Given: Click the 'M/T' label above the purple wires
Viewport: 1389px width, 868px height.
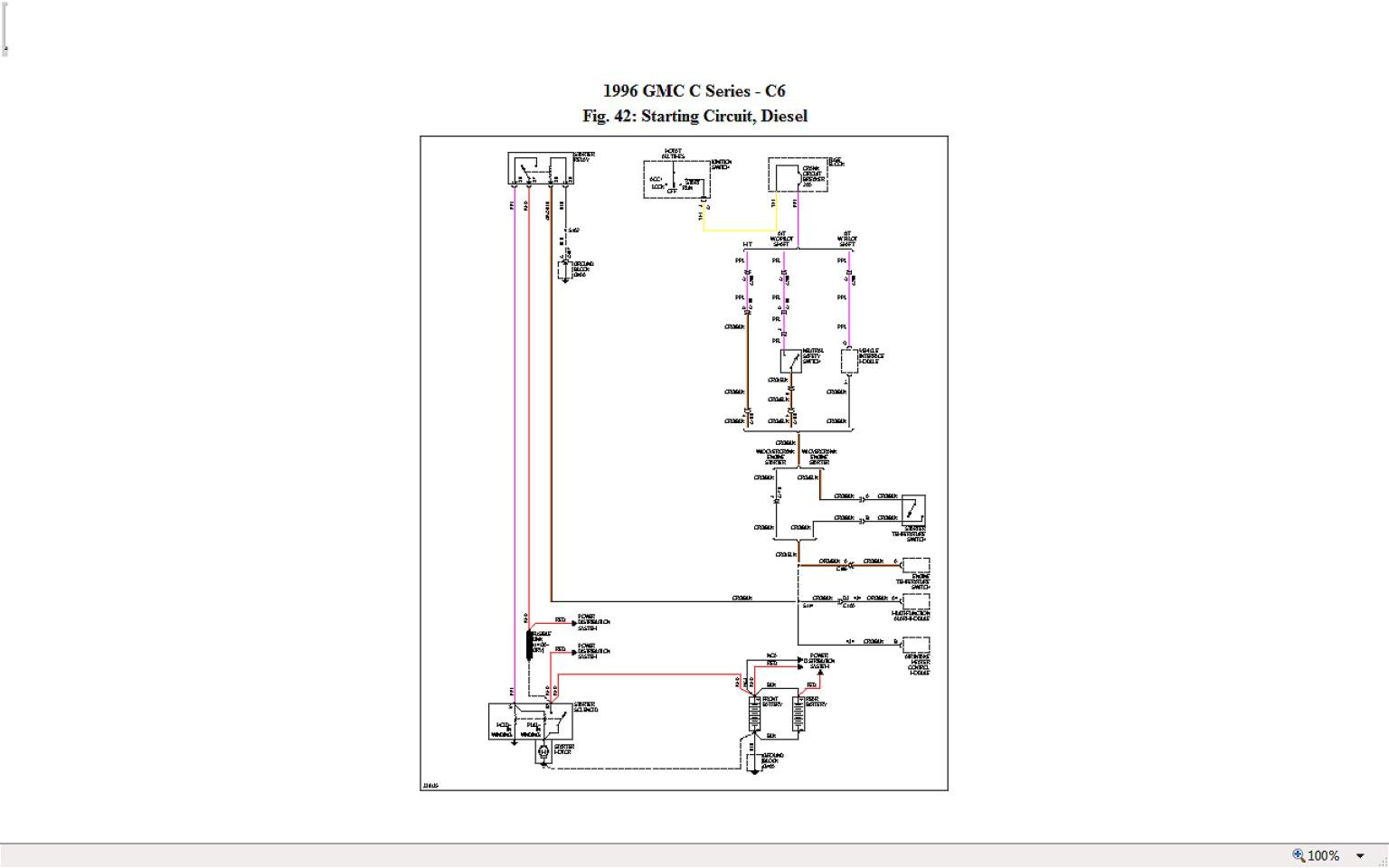Looking at the screenshot, I should click(748, 244).
